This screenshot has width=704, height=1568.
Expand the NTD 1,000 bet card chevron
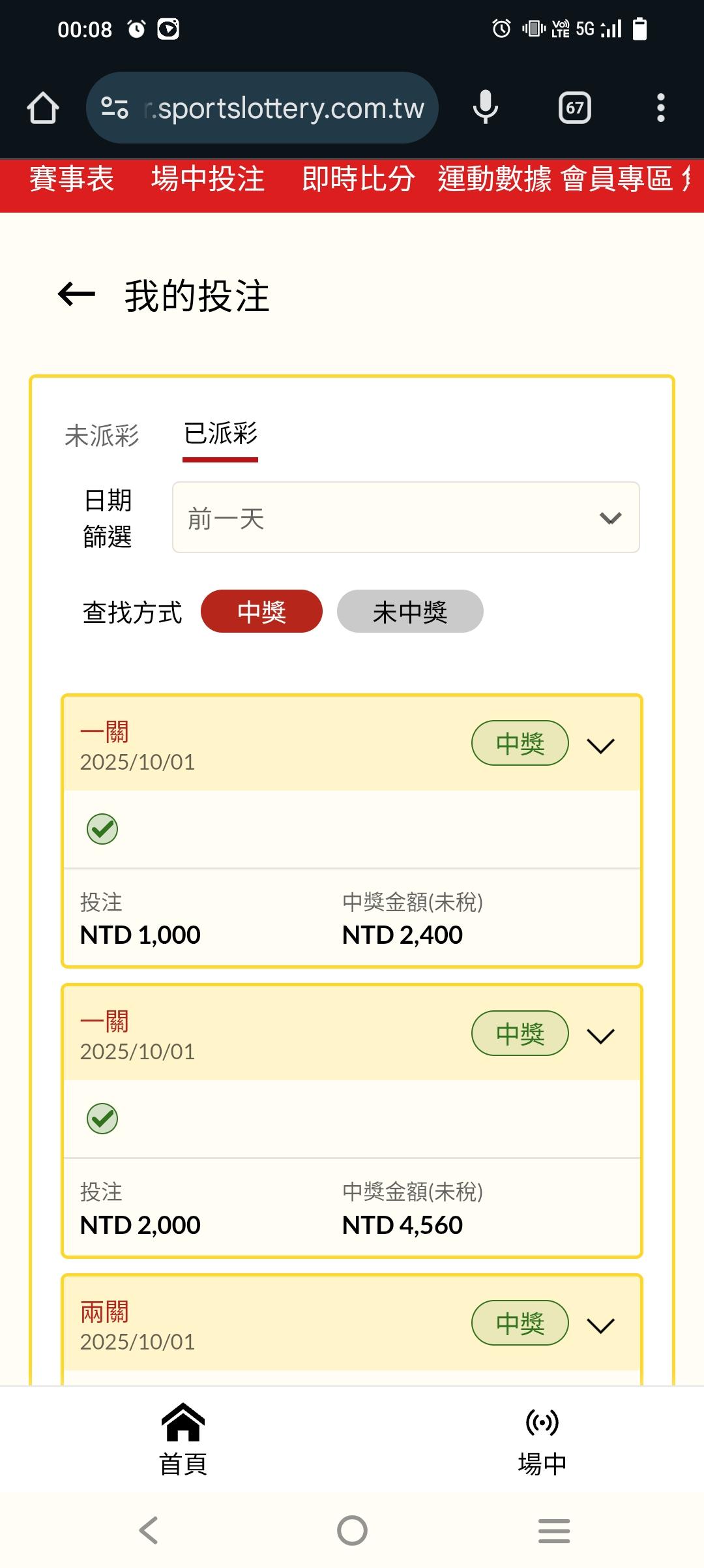coord(600,746)
